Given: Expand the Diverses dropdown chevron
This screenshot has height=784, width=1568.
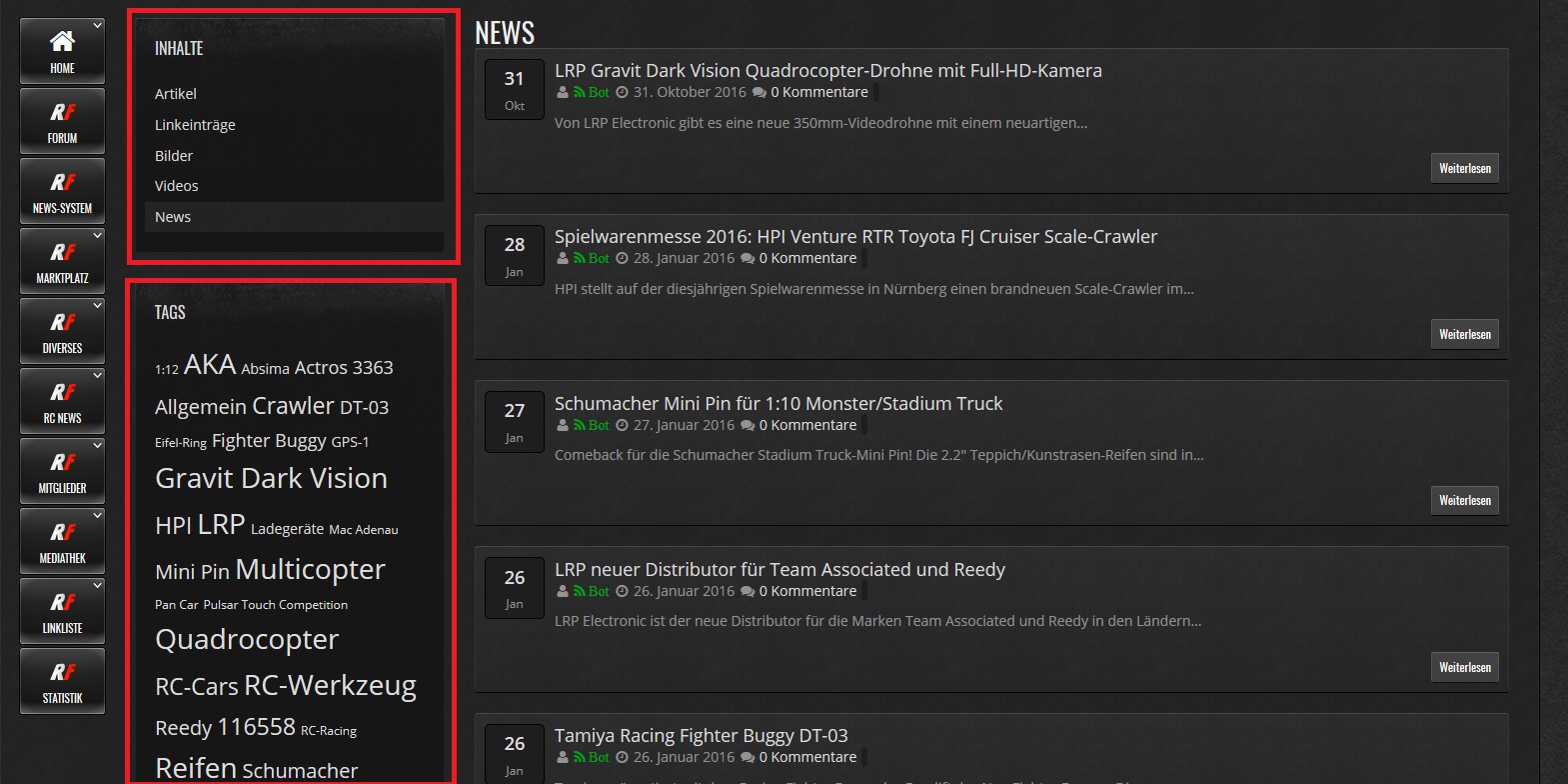Looking at the screenshot, I should [97, 305].
